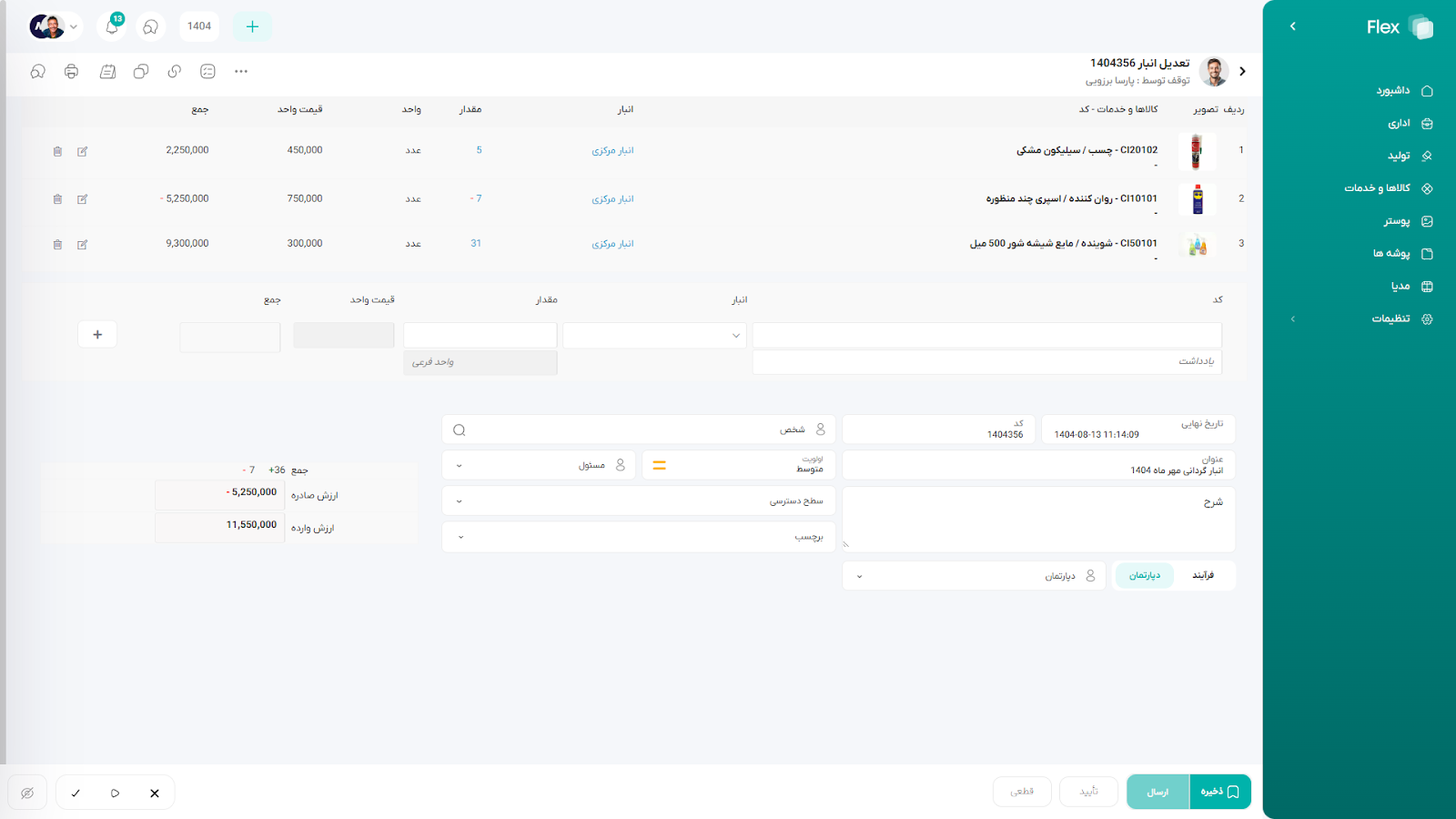Click the plus button in top bar

coord(252,26)
